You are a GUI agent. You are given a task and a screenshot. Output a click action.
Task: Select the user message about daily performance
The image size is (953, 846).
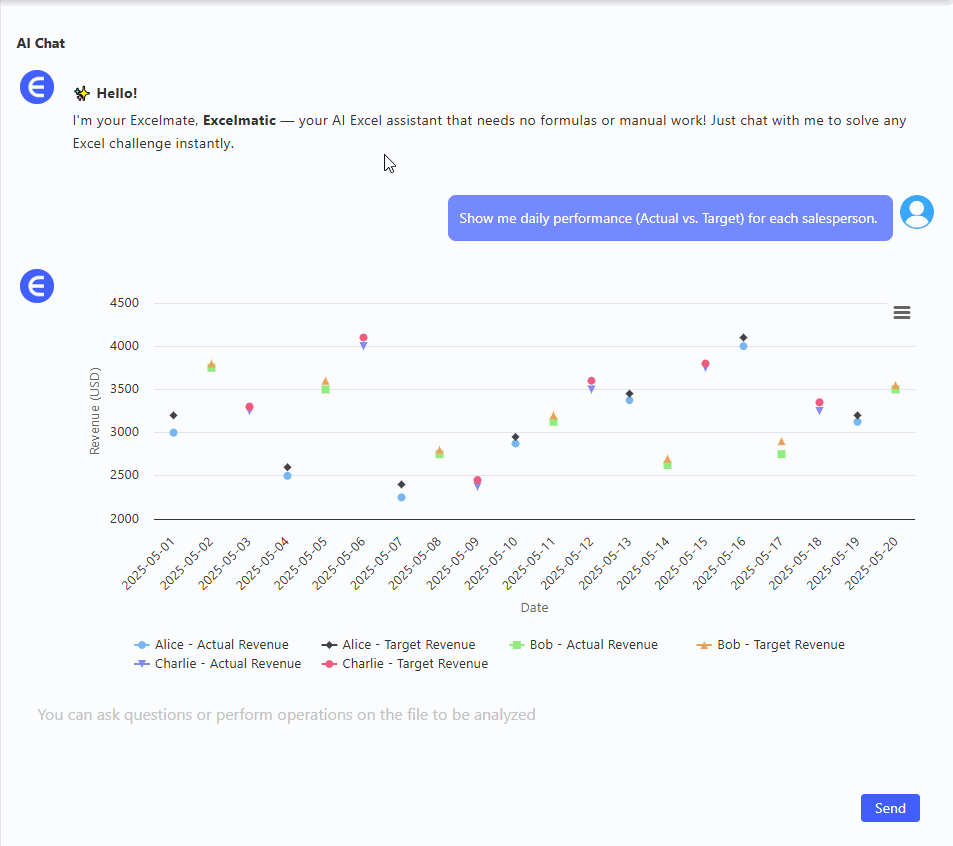pyautogui.click(x=669, y=218)
